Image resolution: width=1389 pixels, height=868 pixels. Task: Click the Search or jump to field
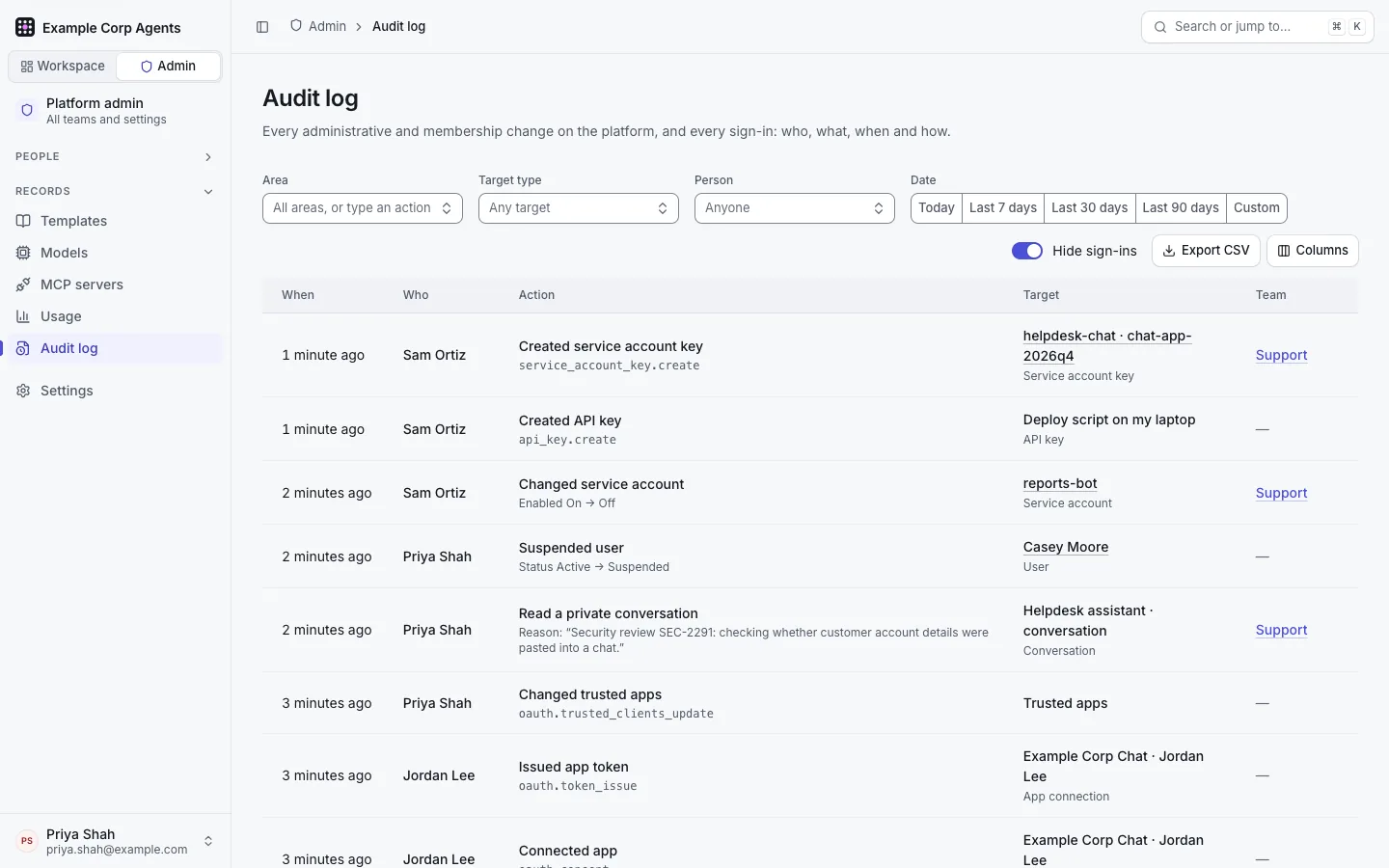tap(1258, 27)
